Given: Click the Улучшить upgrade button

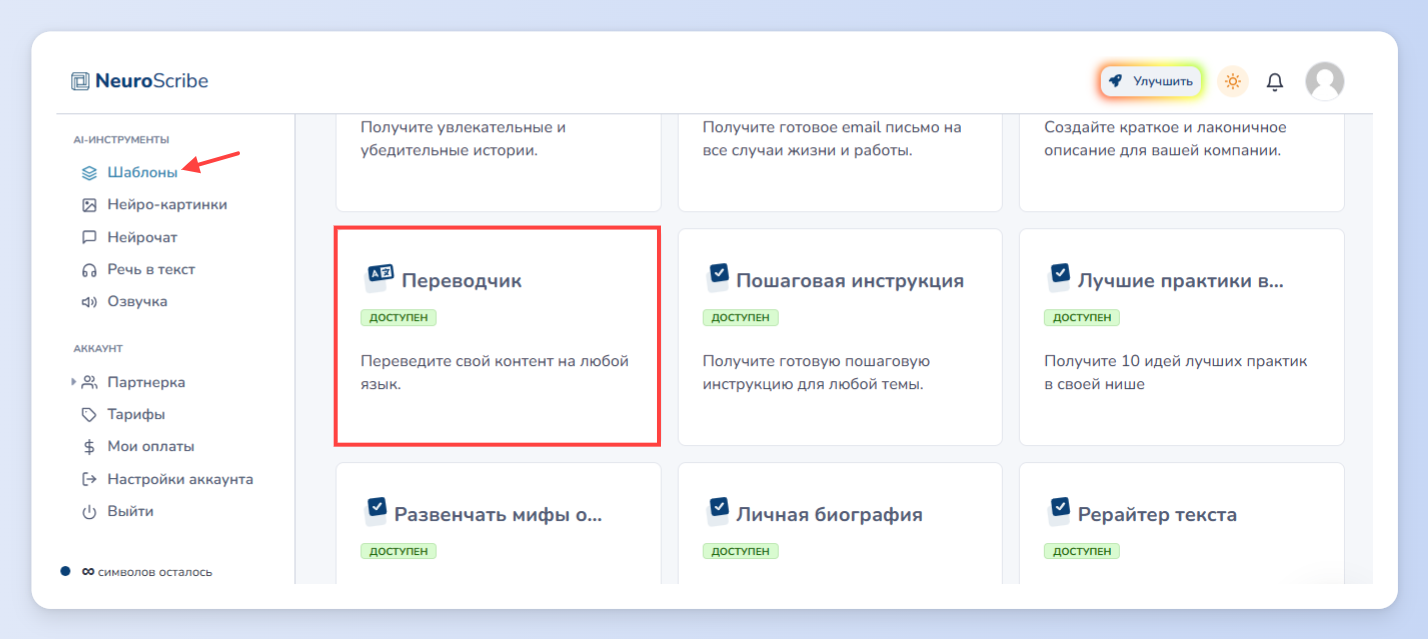Looking at the screenshot, I should tap(1151, 81).
